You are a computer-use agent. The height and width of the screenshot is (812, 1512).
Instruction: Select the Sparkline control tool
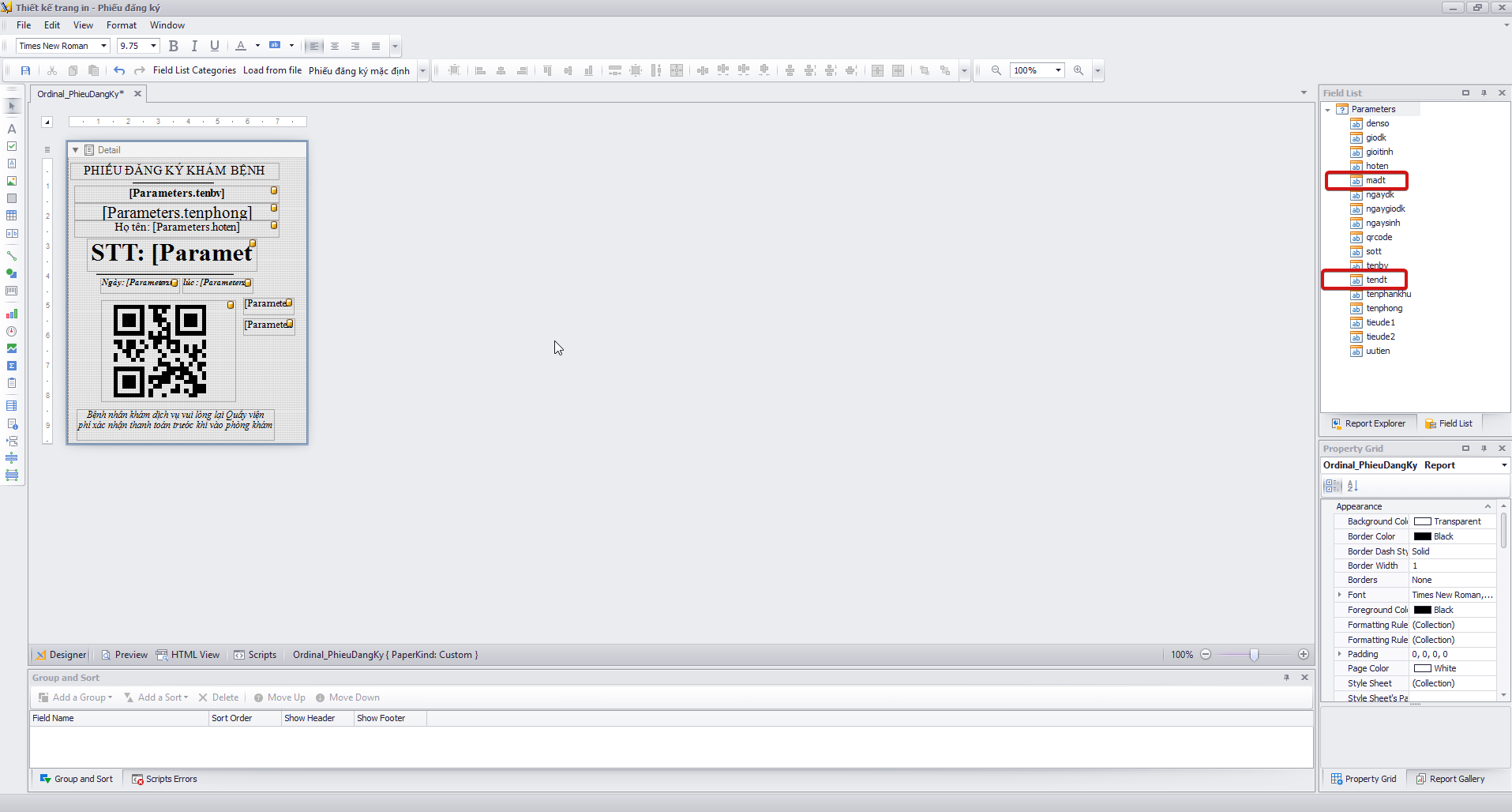(12, 348)
